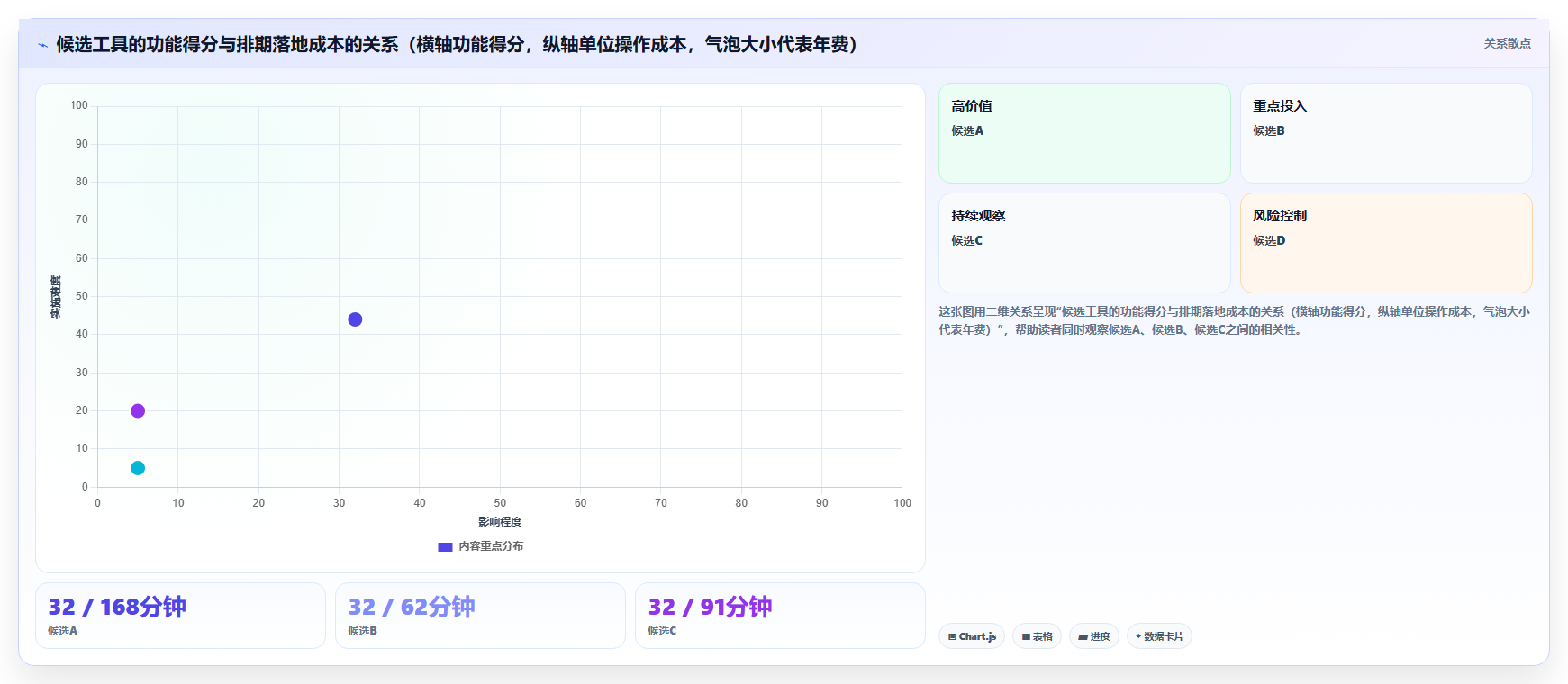
Task: Click the 32 / 168分钟 候选A stat card
Action: 180,616
